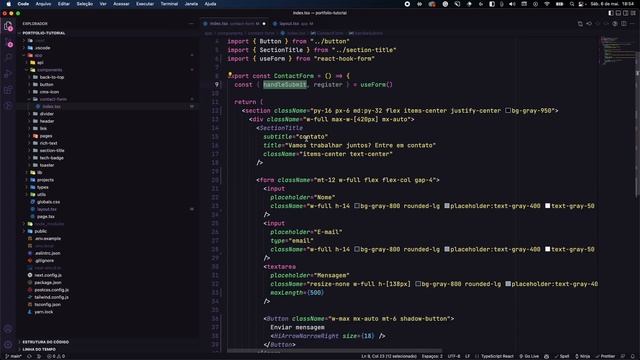Open the Explorer panel more actions ellipsis
Image resolution: width=640 pixels, height=360 pixels.
click(191, 24)
